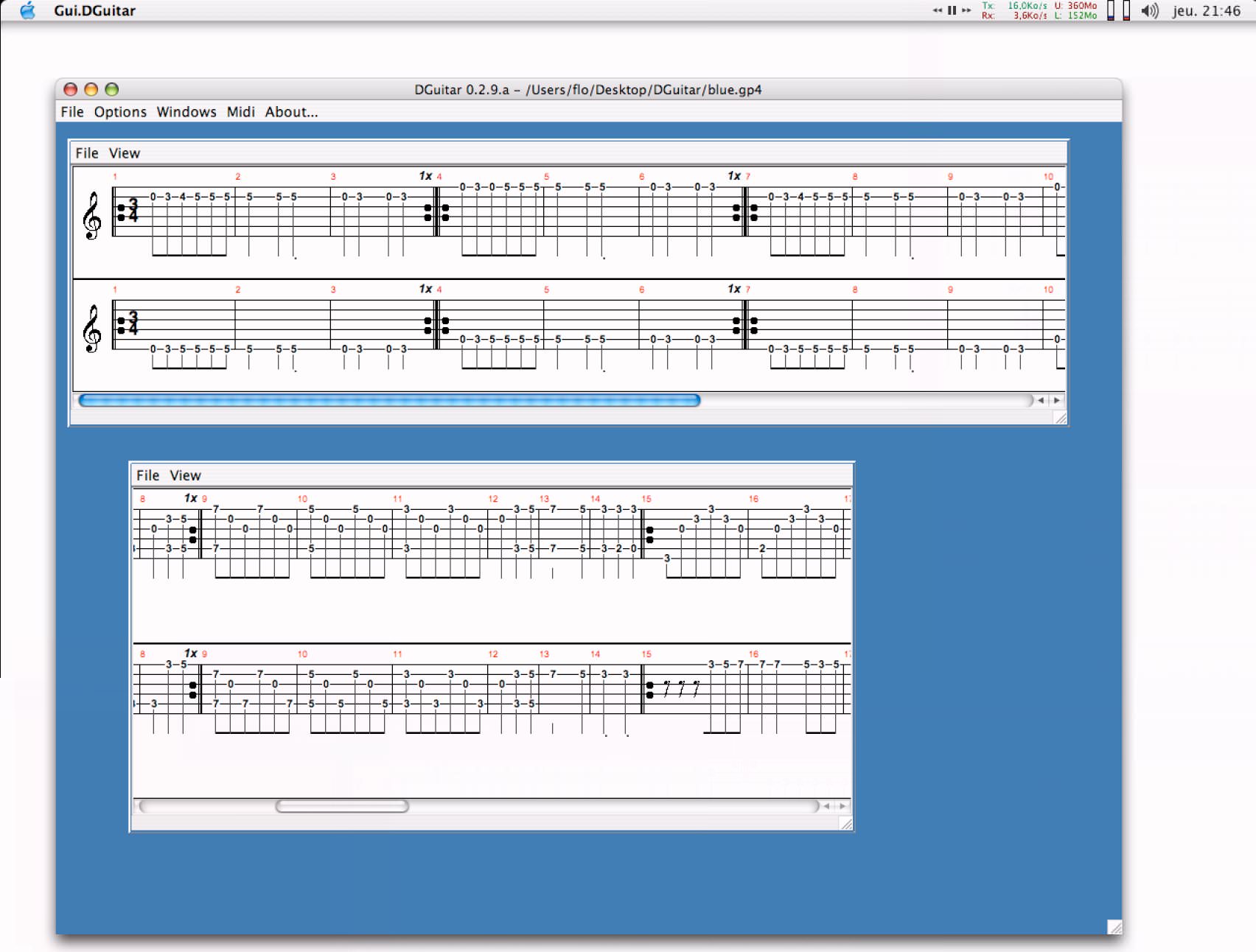The image size is (1256, 952).
Task: Click the 1x marker above measure 9, lower window top track
Action: coord(191,498)
